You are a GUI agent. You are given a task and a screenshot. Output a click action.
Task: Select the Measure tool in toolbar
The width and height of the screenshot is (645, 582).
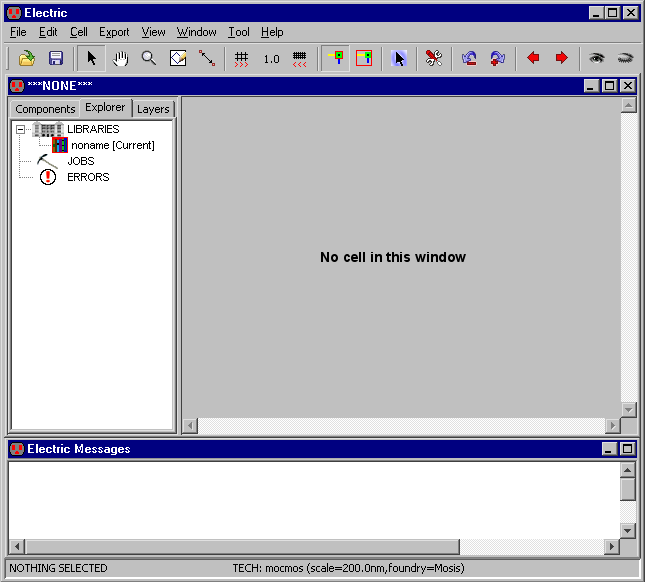(207, 58)
